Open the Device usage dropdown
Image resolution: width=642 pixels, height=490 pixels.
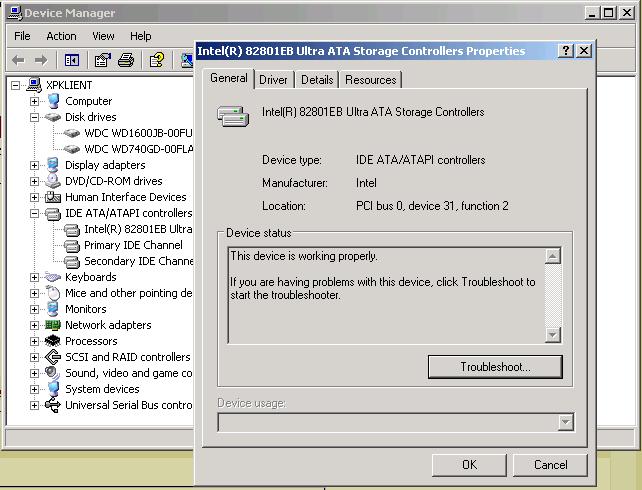pyautogui.click(x=565, y=422)
